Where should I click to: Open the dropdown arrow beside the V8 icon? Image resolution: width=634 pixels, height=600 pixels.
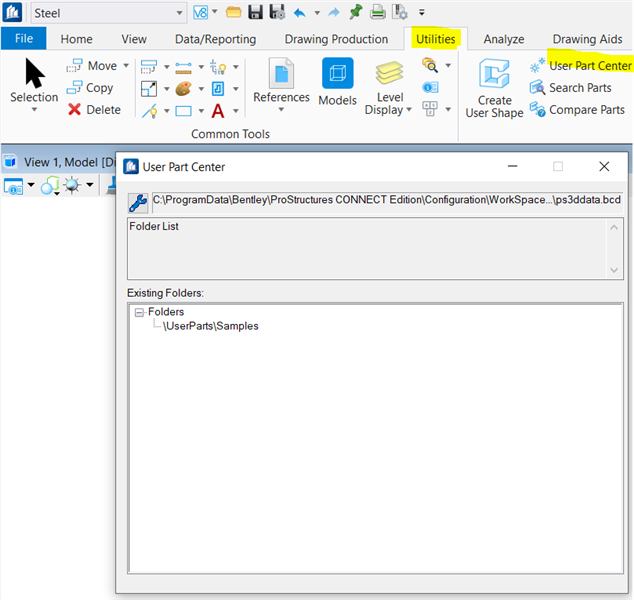click(x=215, y=12)
